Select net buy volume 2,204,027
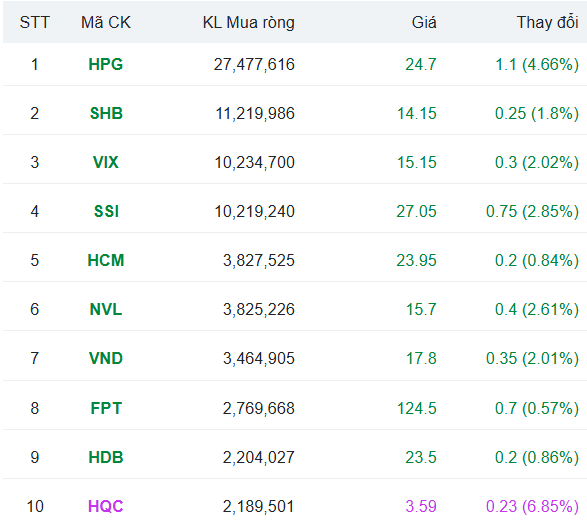 click(x=259, y=458)
